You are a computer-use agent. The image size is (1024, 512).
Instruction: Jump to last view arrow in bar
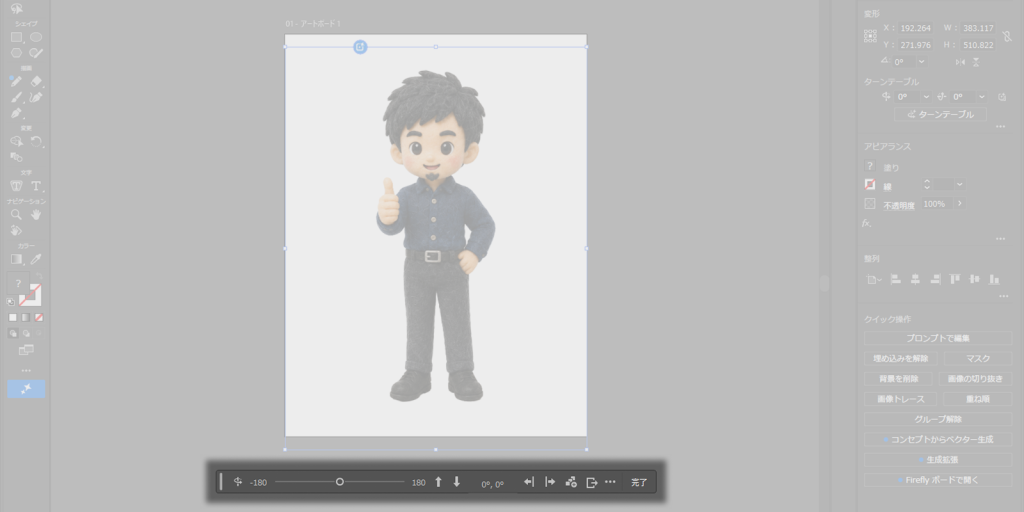550,482
